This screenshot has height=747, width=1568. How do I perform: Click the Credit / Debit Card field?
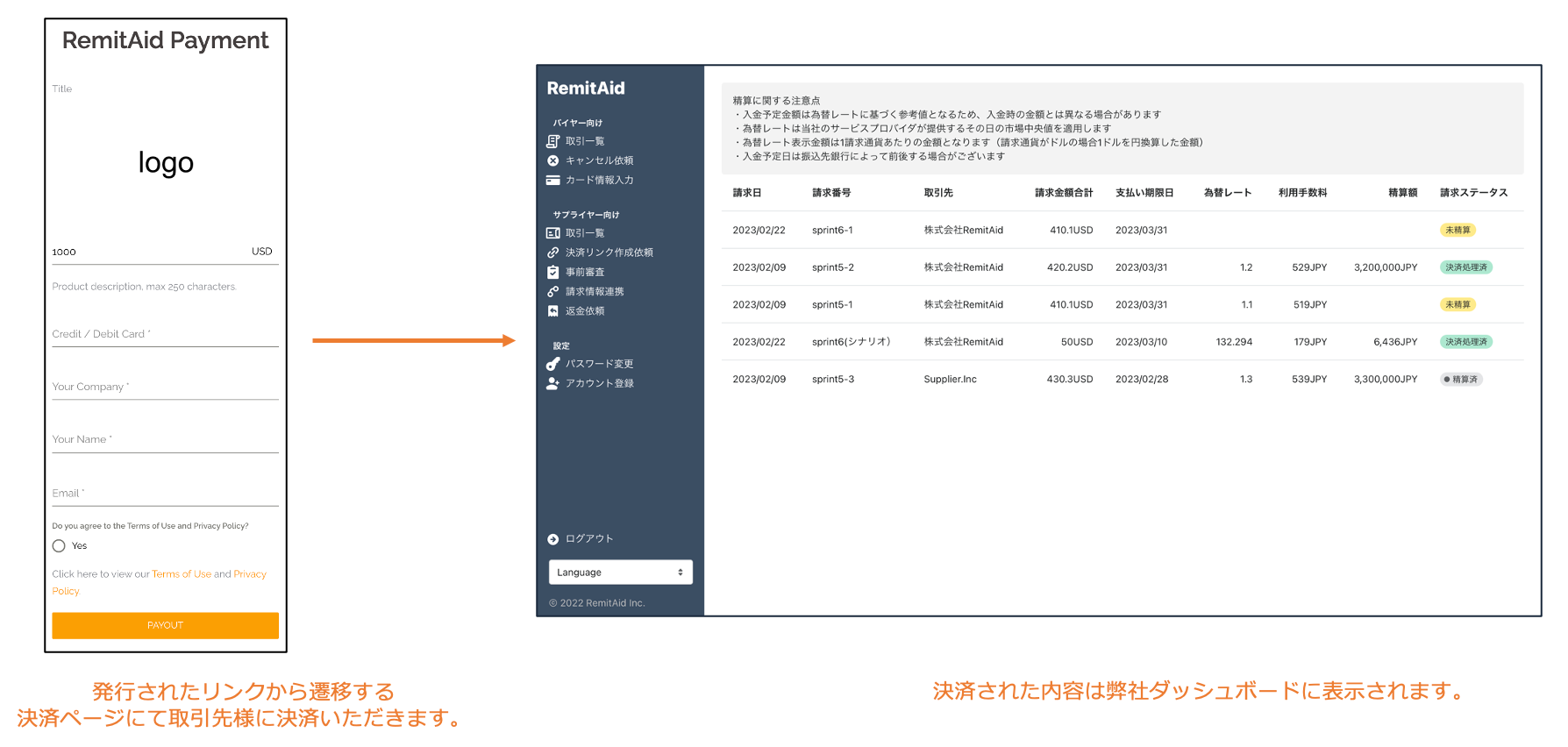165,334
